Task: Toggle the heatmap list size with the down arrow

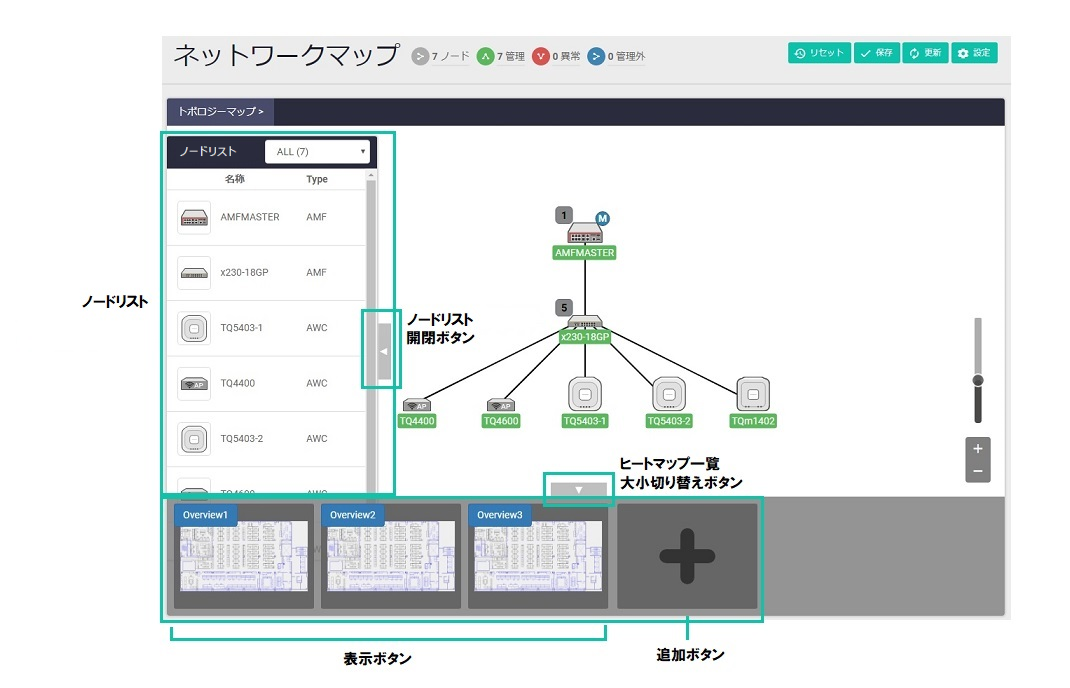Action: pos(578,490)
